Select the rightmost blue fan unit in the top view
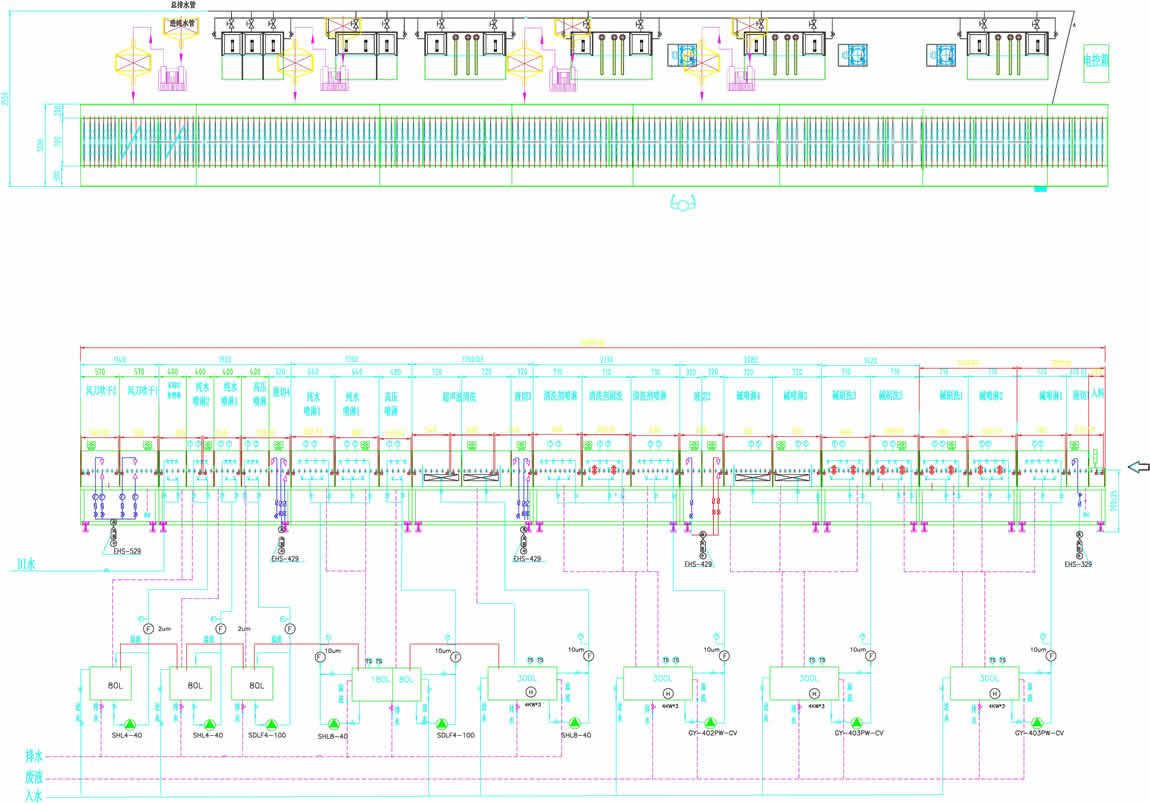Viewport: 1150px width, 803px height. [x=943, y=56]
